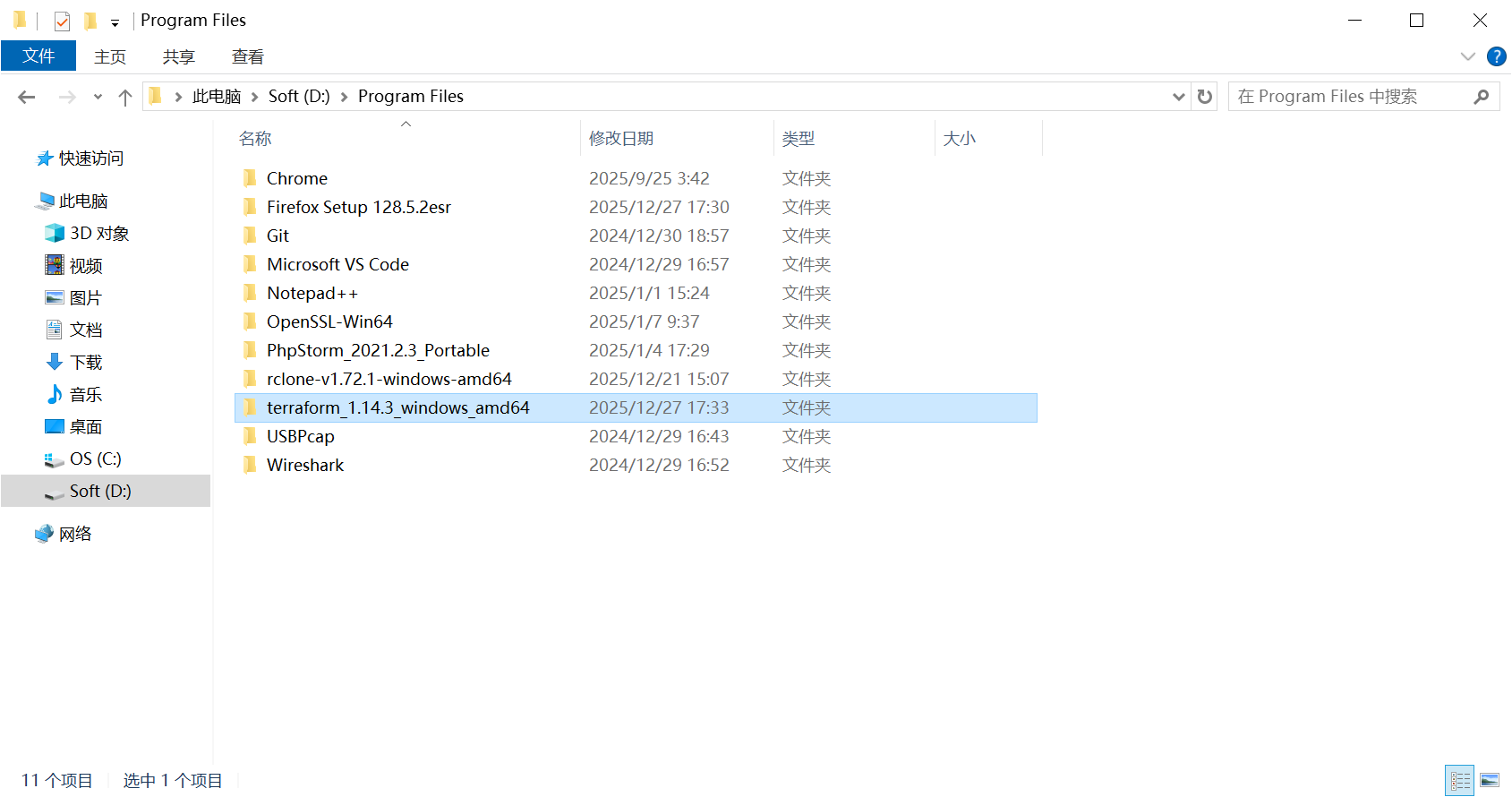The height and width of the screenshot is (797, 1512).
Task: Expand the address bar history dropdown
Action: click(x=1179, y=97)
